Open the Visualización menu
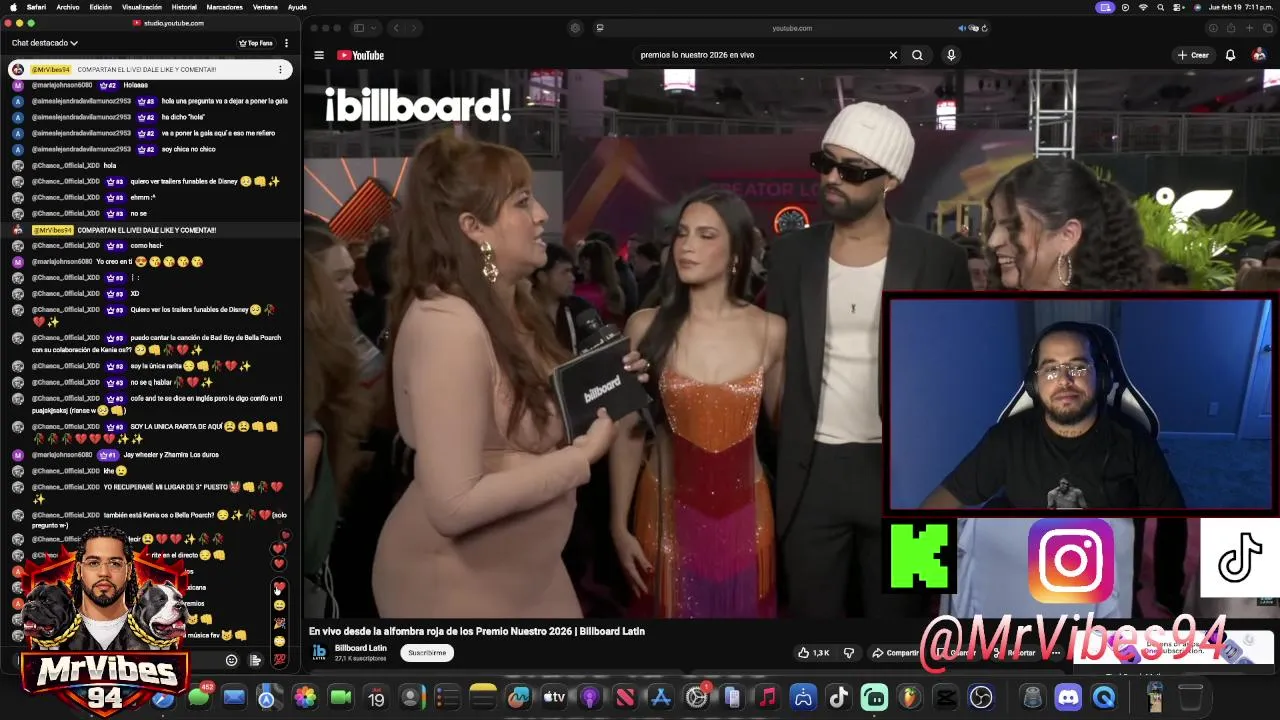The height and width of the screenshot is (720, 1280). pyautogui.click(x=142, y=7)
